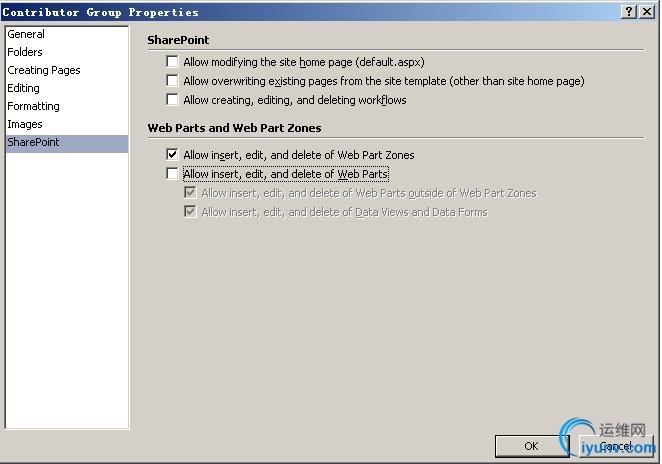The height and width of the screenshot is (464, 662).
Task: Go to the Images category
Action: [67, 124]
